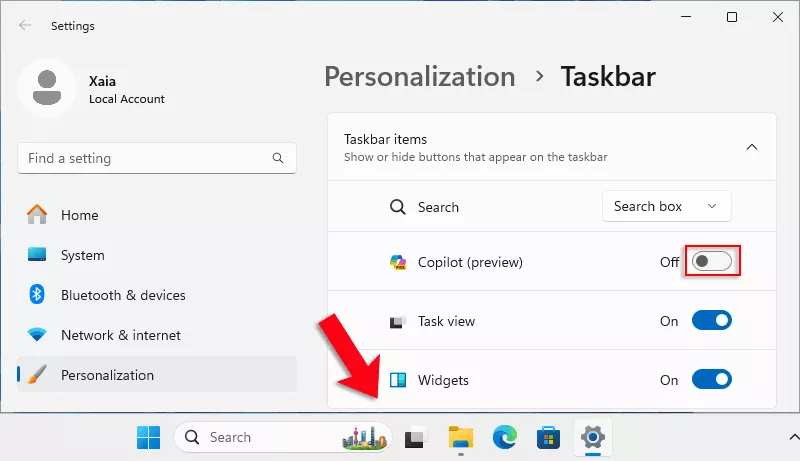Viewport: 800px width, 461px height.
Task: Click the Windows Start button
Action: (149, 437)
